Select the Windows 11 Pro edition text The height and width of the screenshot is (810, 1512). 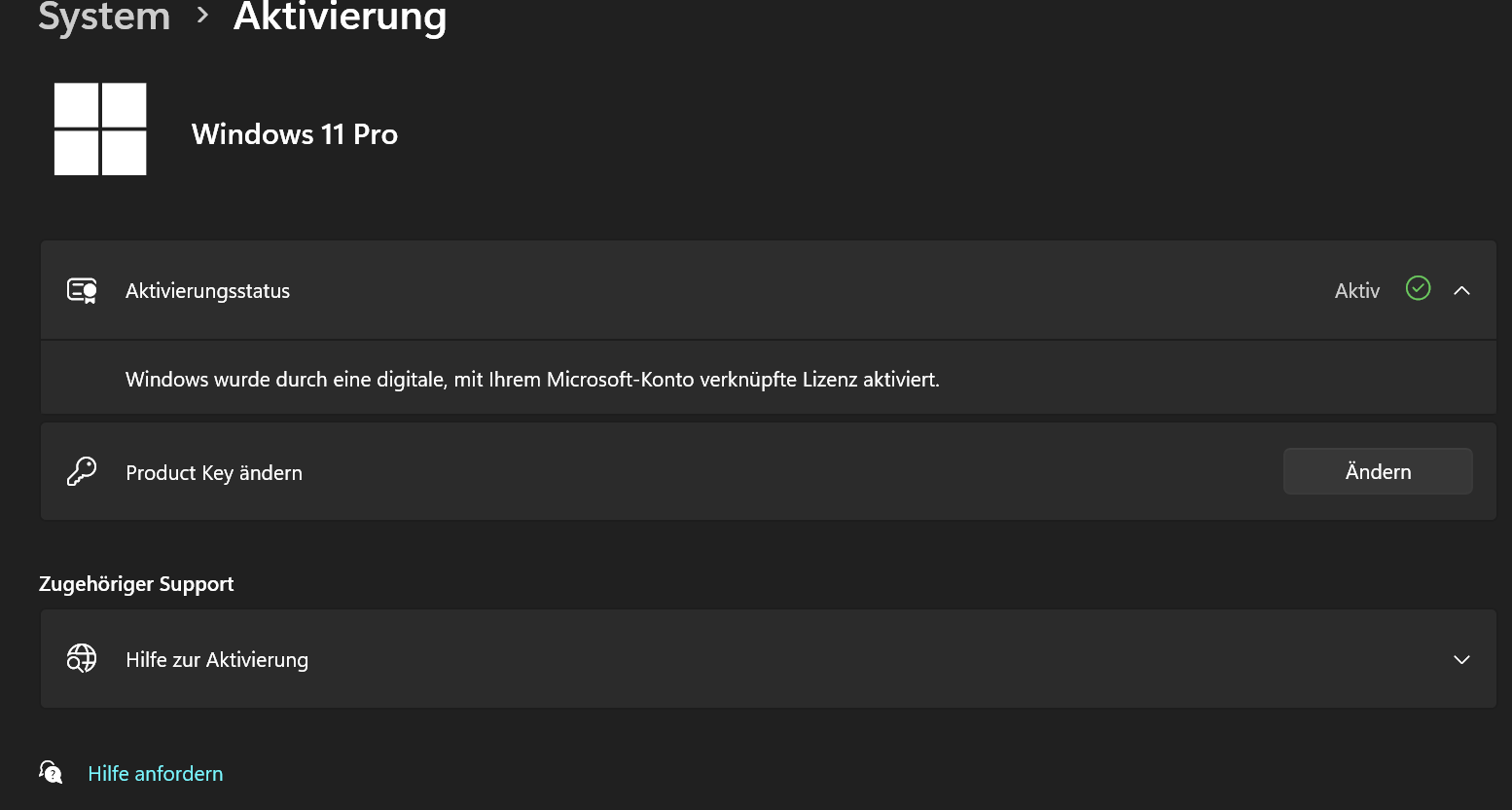pos(295,134)
